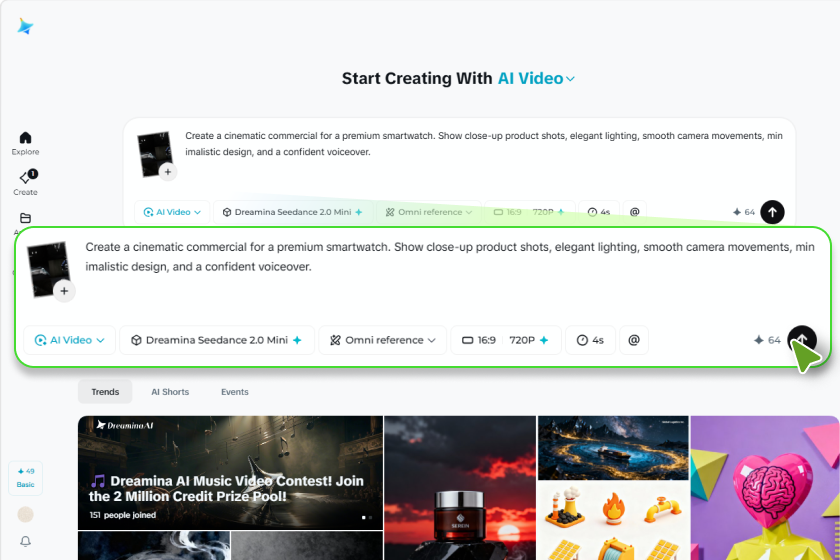The image size is (840, 560).
Task: Click the @ mention button in upper prompt box
Action: coord(634,212)
